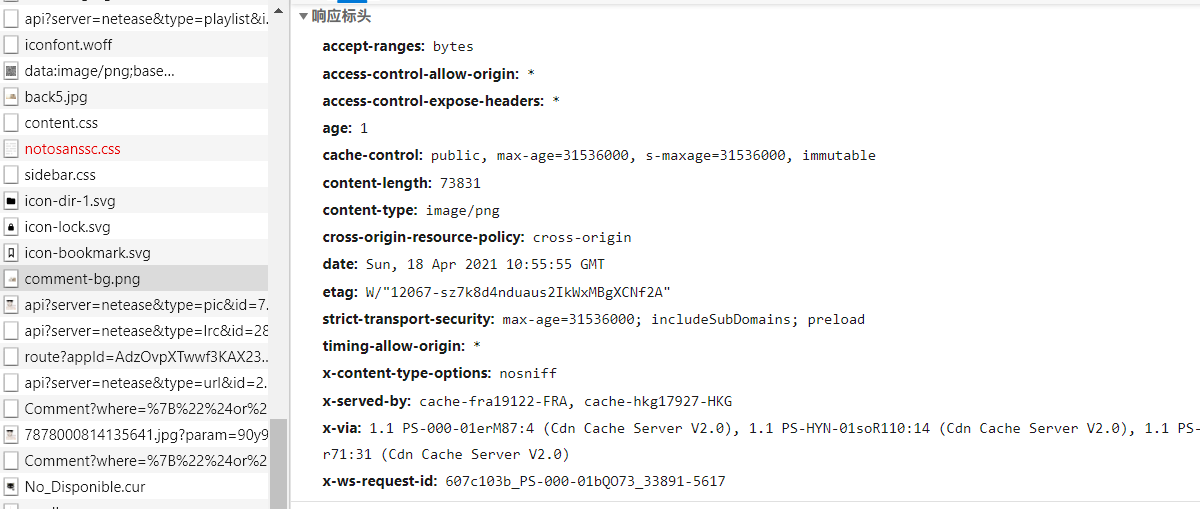The image size is (1200, 509).
Task: Open the failed notosanssc.css request
Action: click(134, 149)
